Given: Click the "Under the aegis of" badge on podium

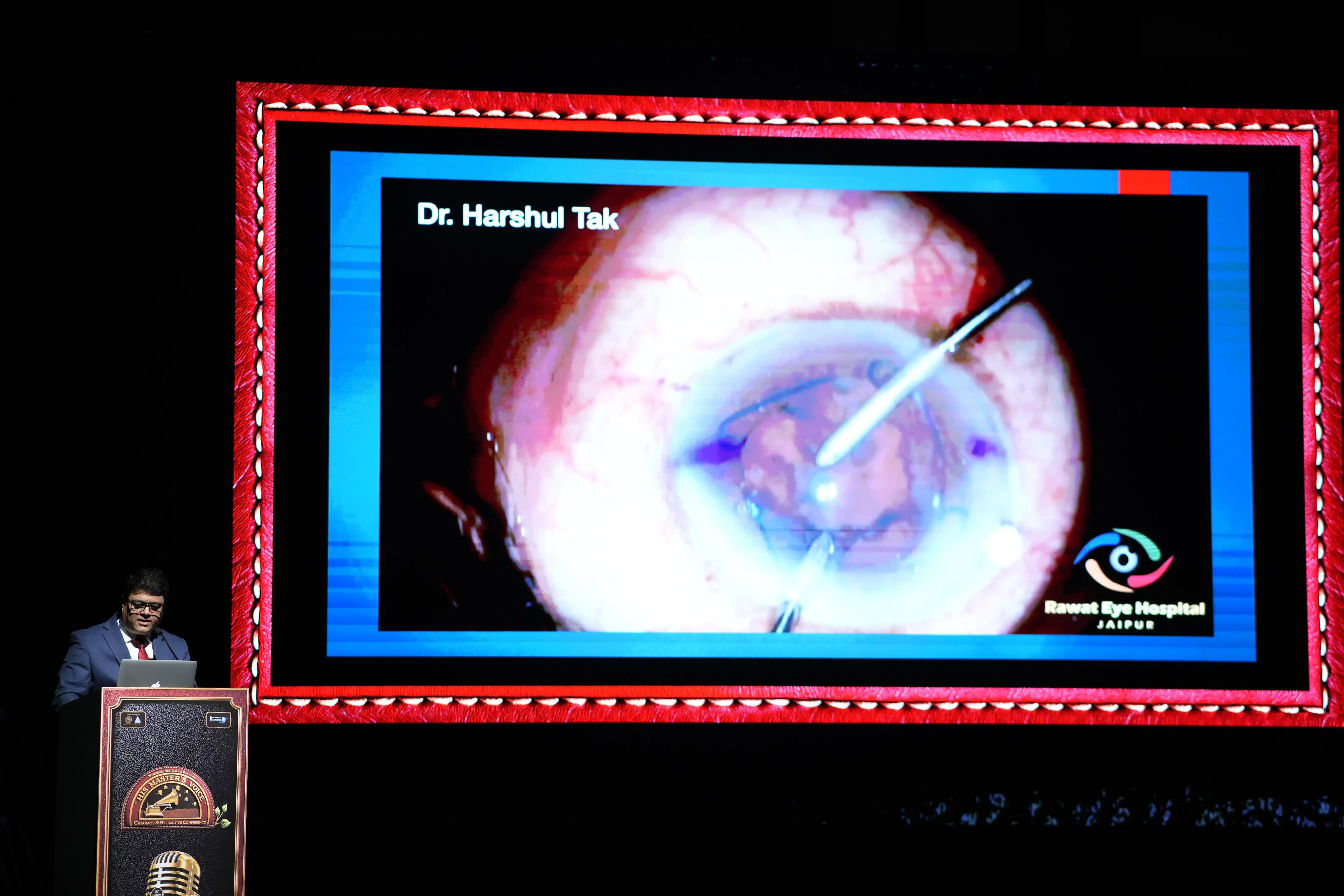Looking at the screenshot, I should click(x=133, y=719).
